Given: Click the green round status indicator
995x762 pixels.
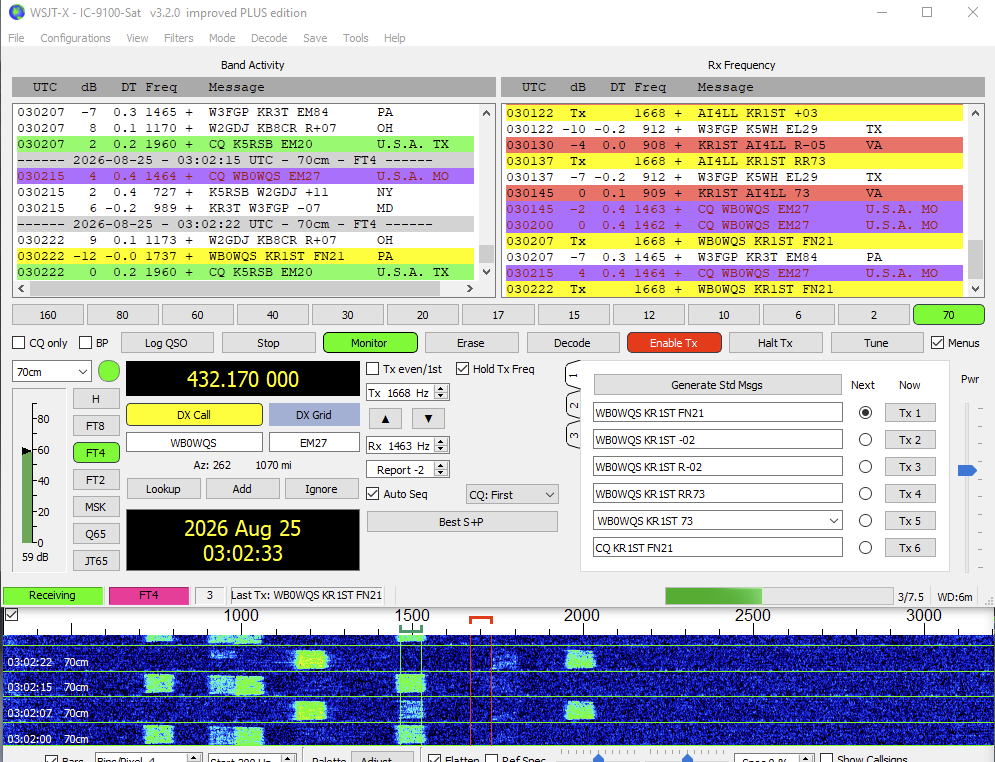Looking at the screenshot, I should point(109,371).
